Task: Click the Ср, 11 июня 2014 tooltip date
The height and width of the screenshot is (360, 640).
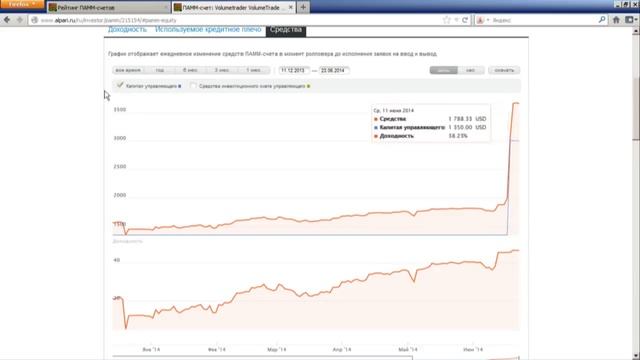Action: pos(393,111)
